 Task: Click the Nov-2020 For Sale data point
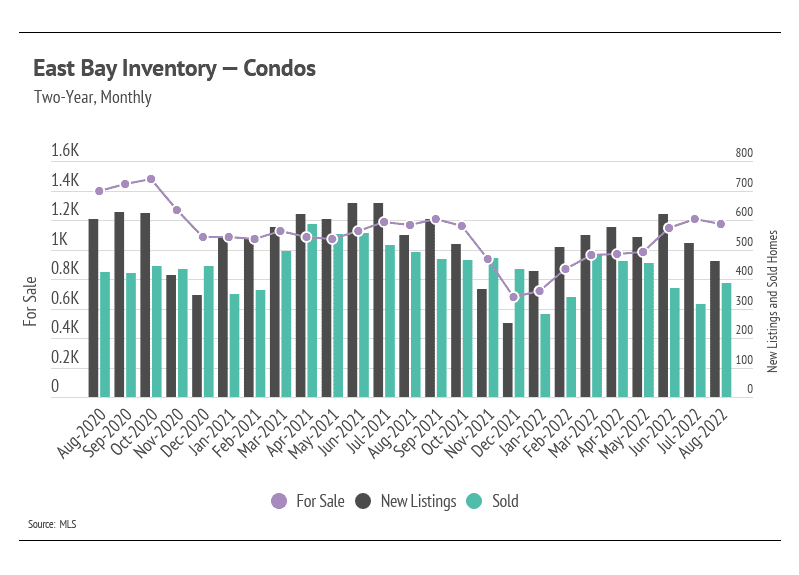coord(177,210)
